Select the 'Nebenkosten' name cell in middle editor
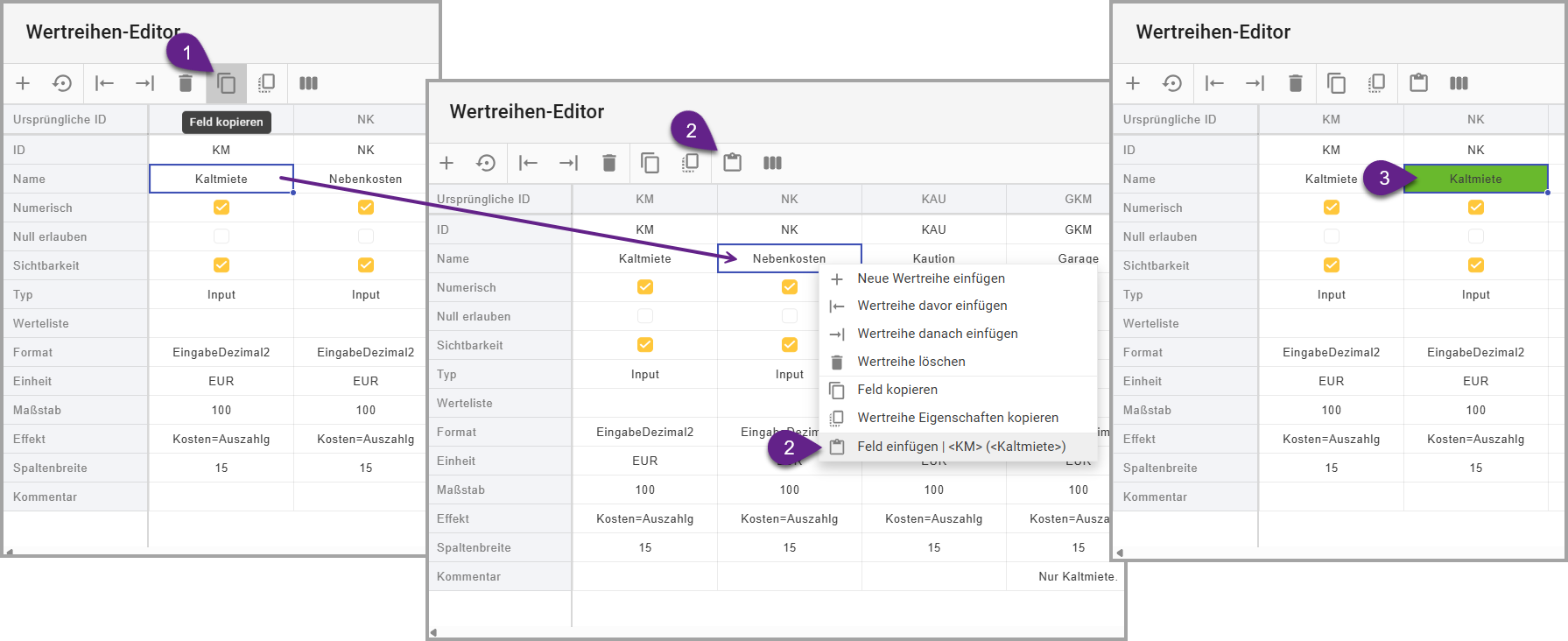The width and height of the screenshot is (1568, 641). (790, 258)
